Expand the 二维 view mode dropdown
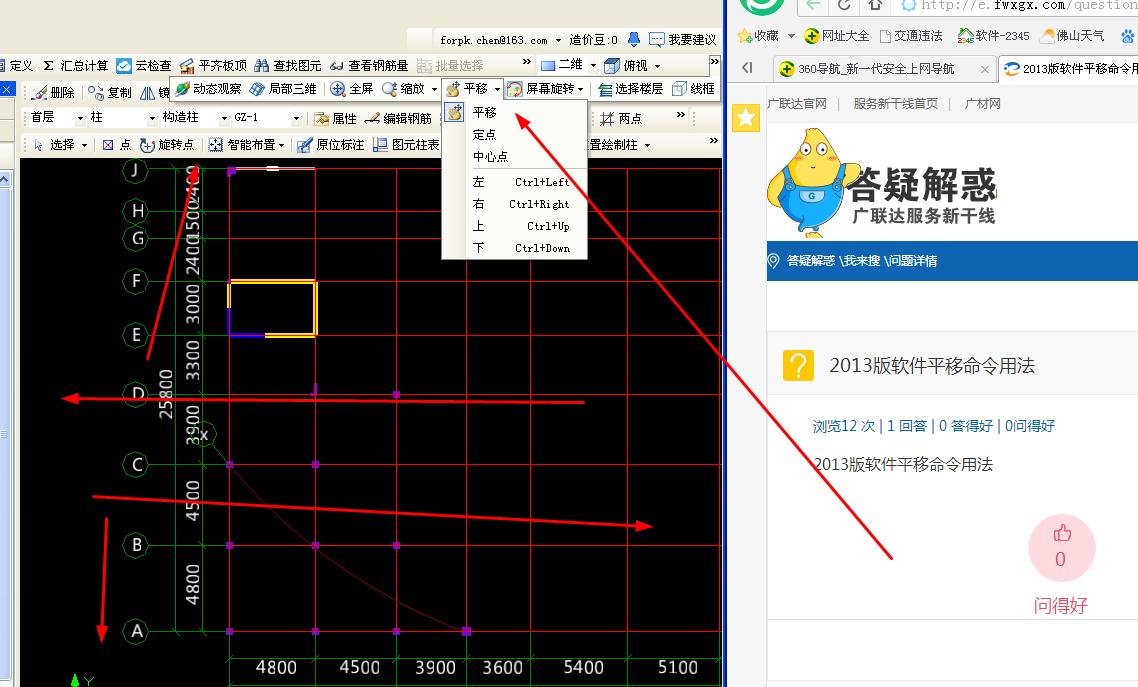This screenshot has height=687, width=1138. pyautogui.click(x=593, y=65)
